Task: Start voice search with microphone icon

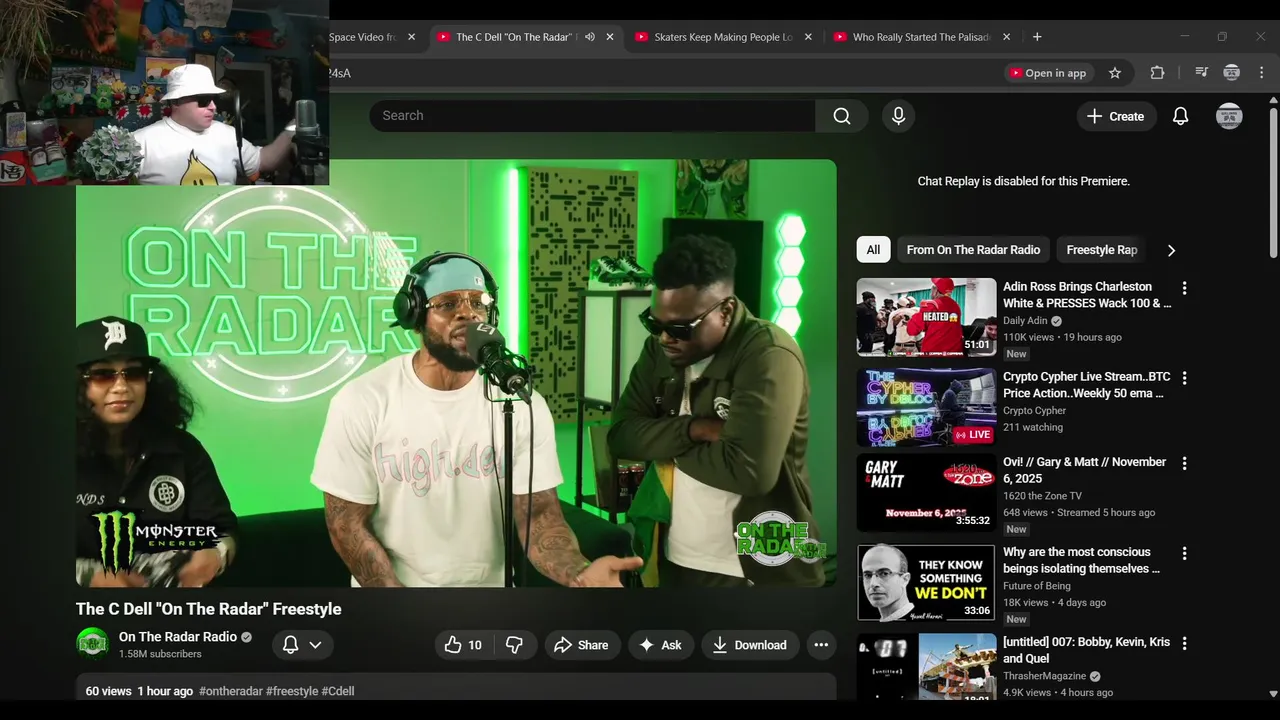Action: tap(898, 116)
